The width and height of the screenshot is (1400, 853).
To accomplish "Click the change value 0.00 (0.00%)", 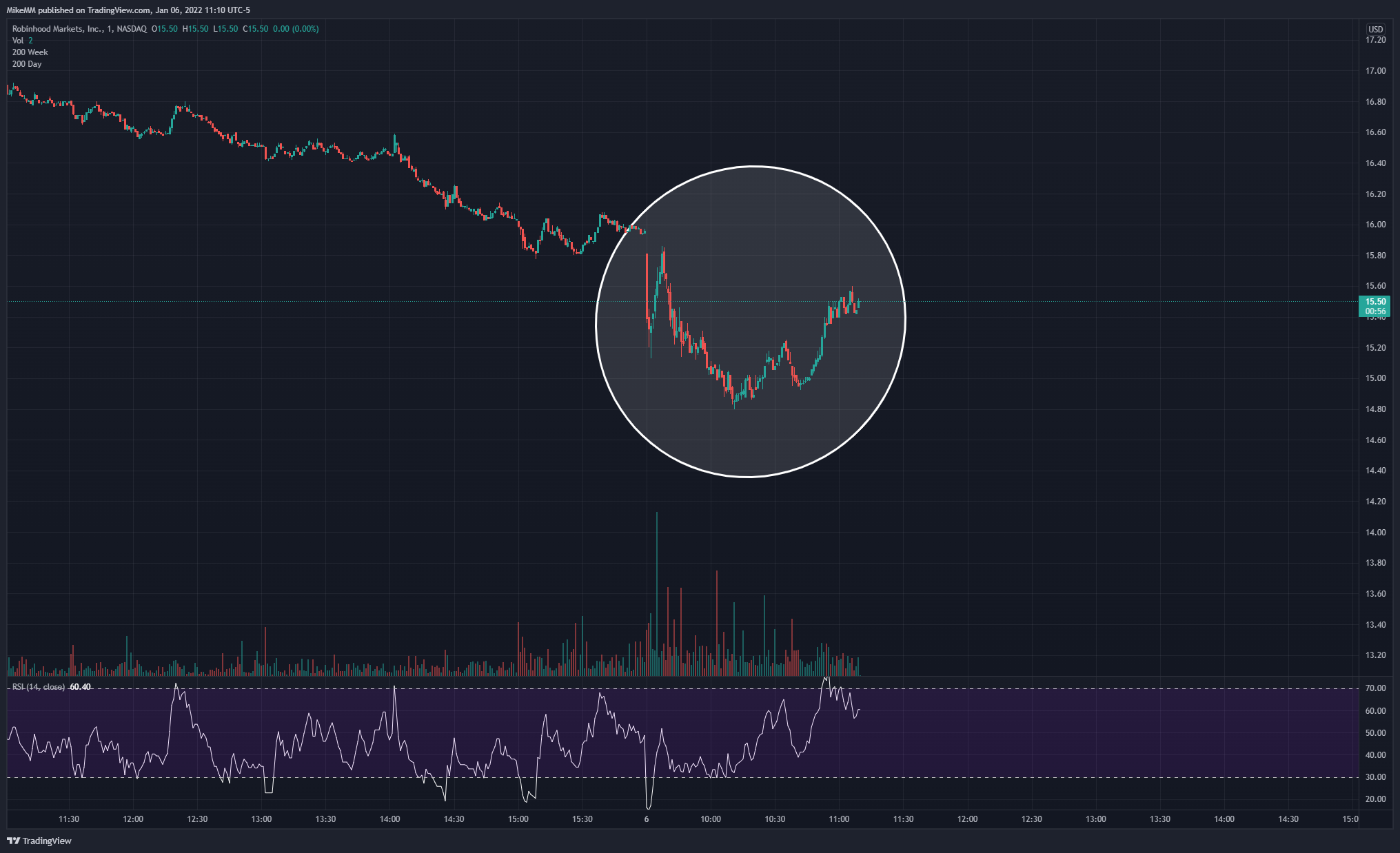I will pyautogui.click(x=296, y=29).
